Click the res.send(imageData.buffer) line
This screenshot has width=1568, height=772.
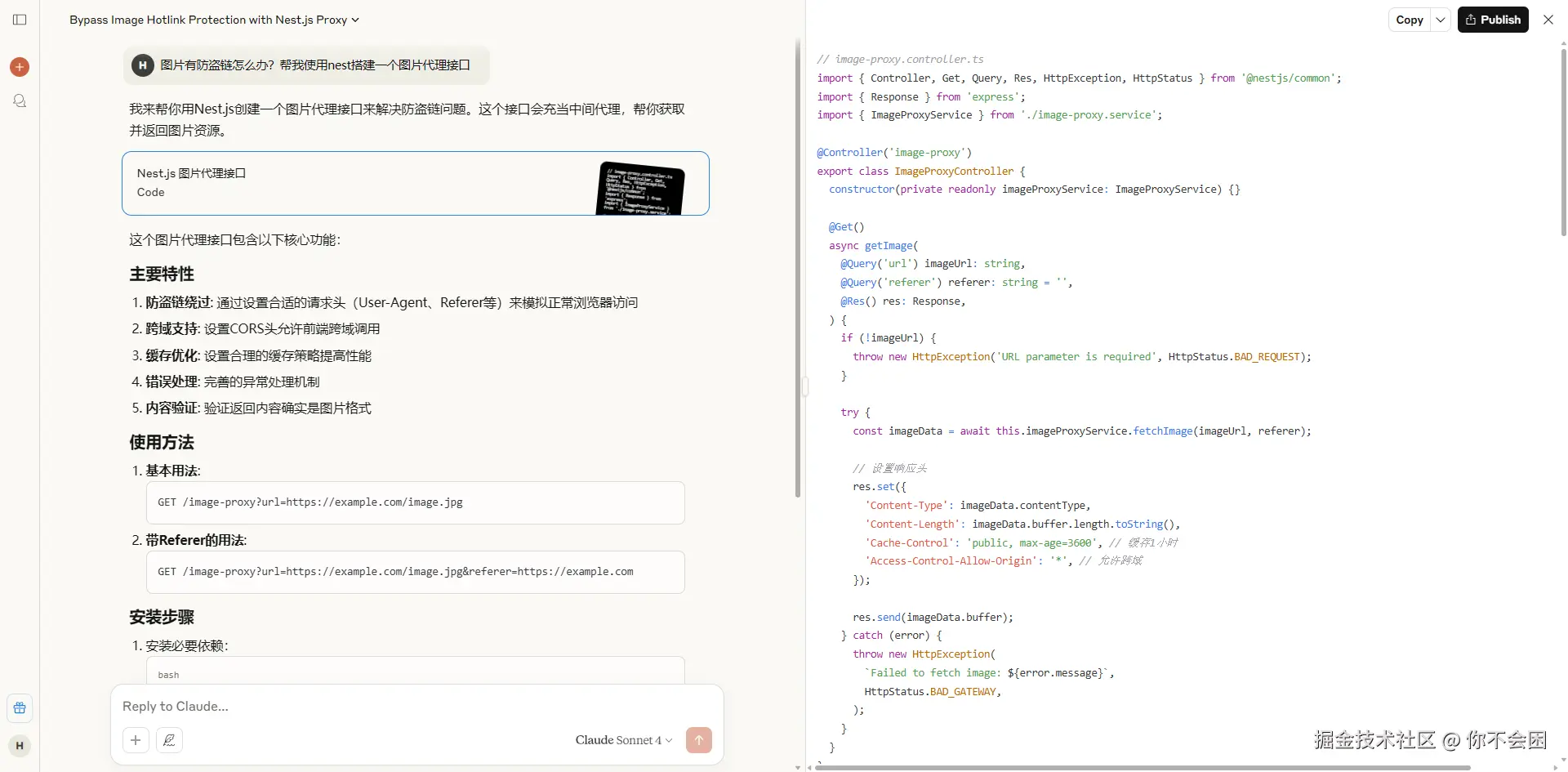tap(933, 618)
